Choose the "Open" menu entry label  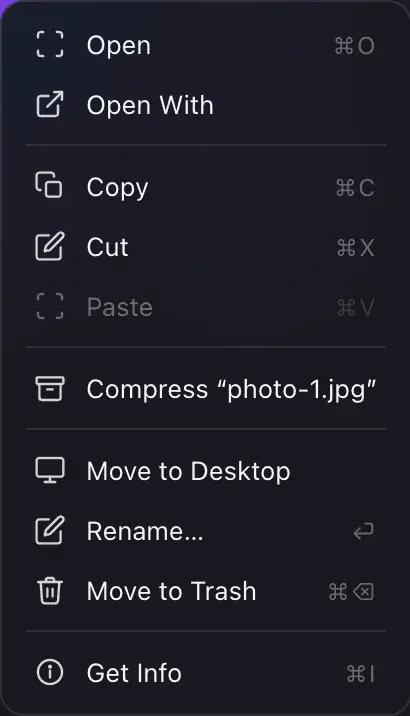(x=119, y=46)
